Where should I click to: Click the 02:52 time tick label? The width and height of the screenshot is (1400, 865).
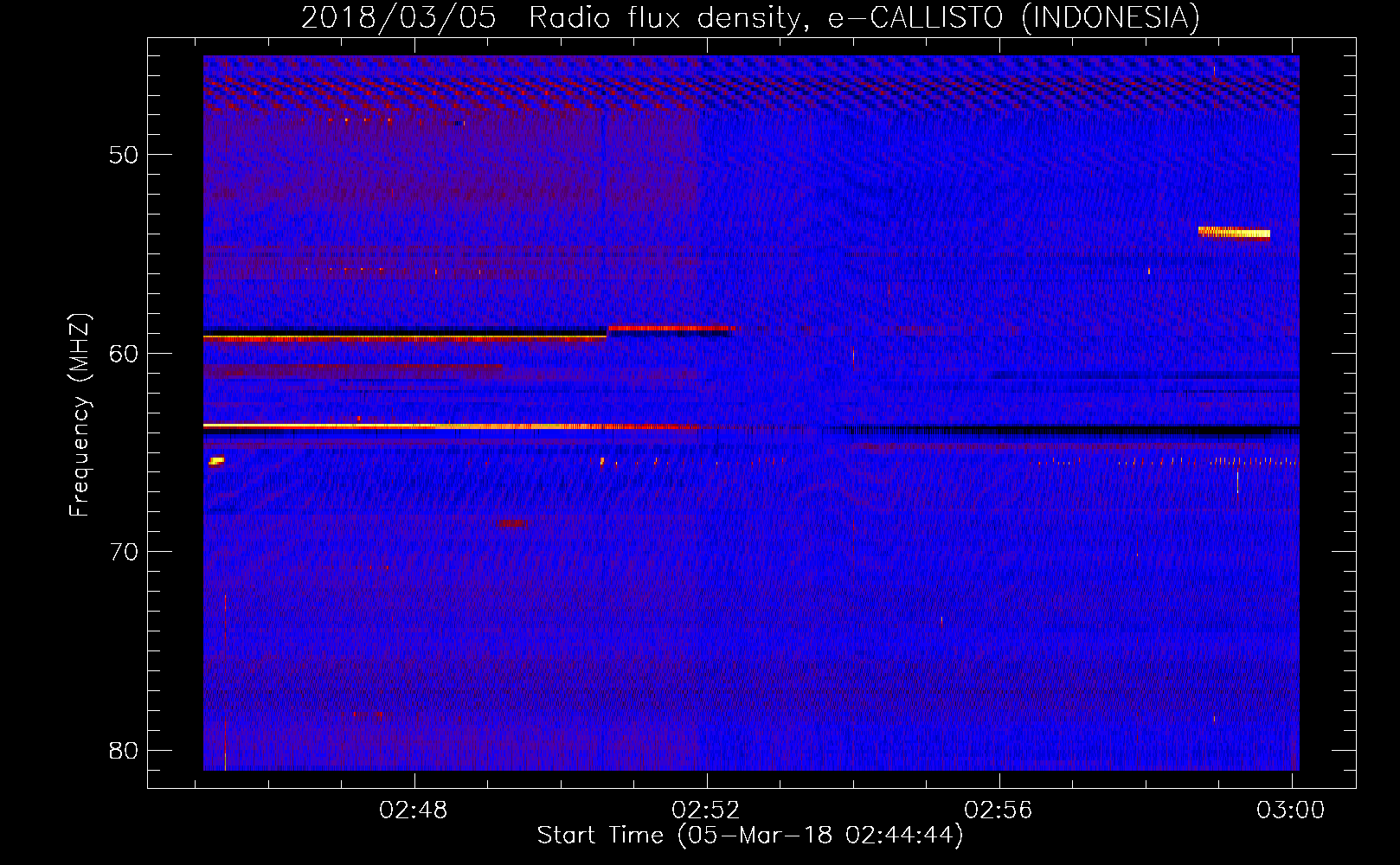[707, 811]
